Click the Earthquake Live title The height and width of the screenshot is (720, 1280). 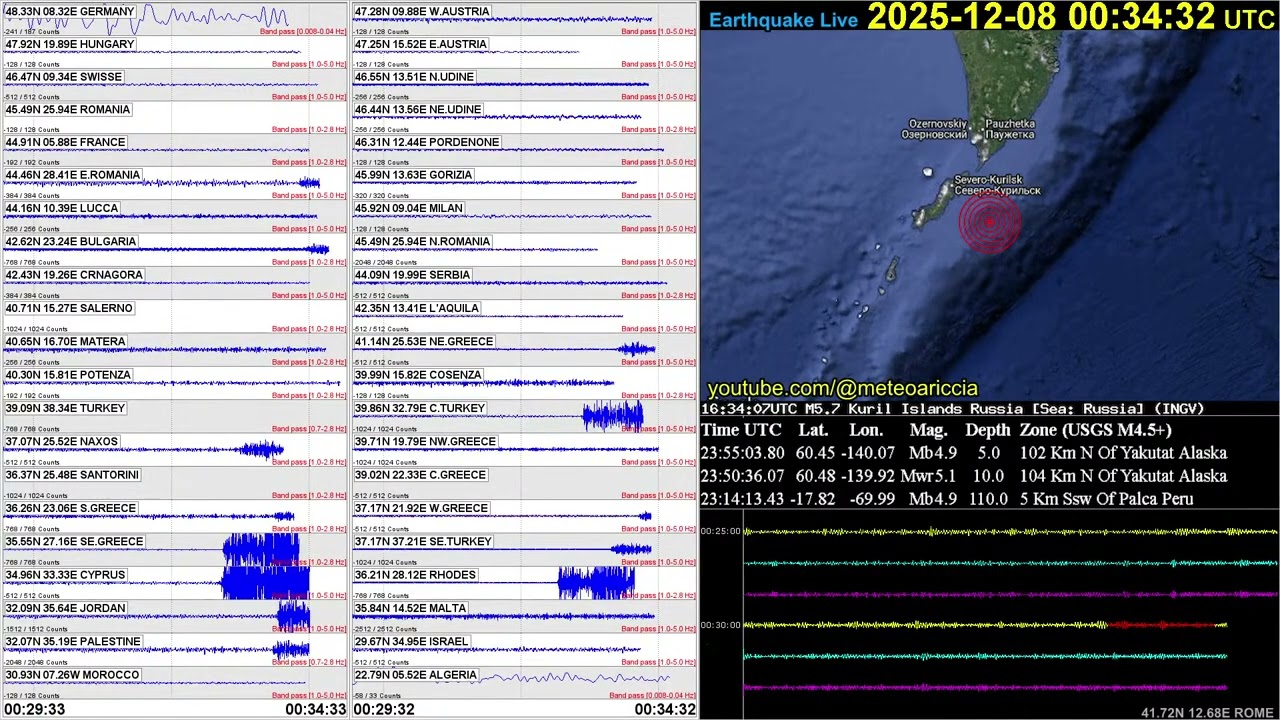[x=783, y=20]
